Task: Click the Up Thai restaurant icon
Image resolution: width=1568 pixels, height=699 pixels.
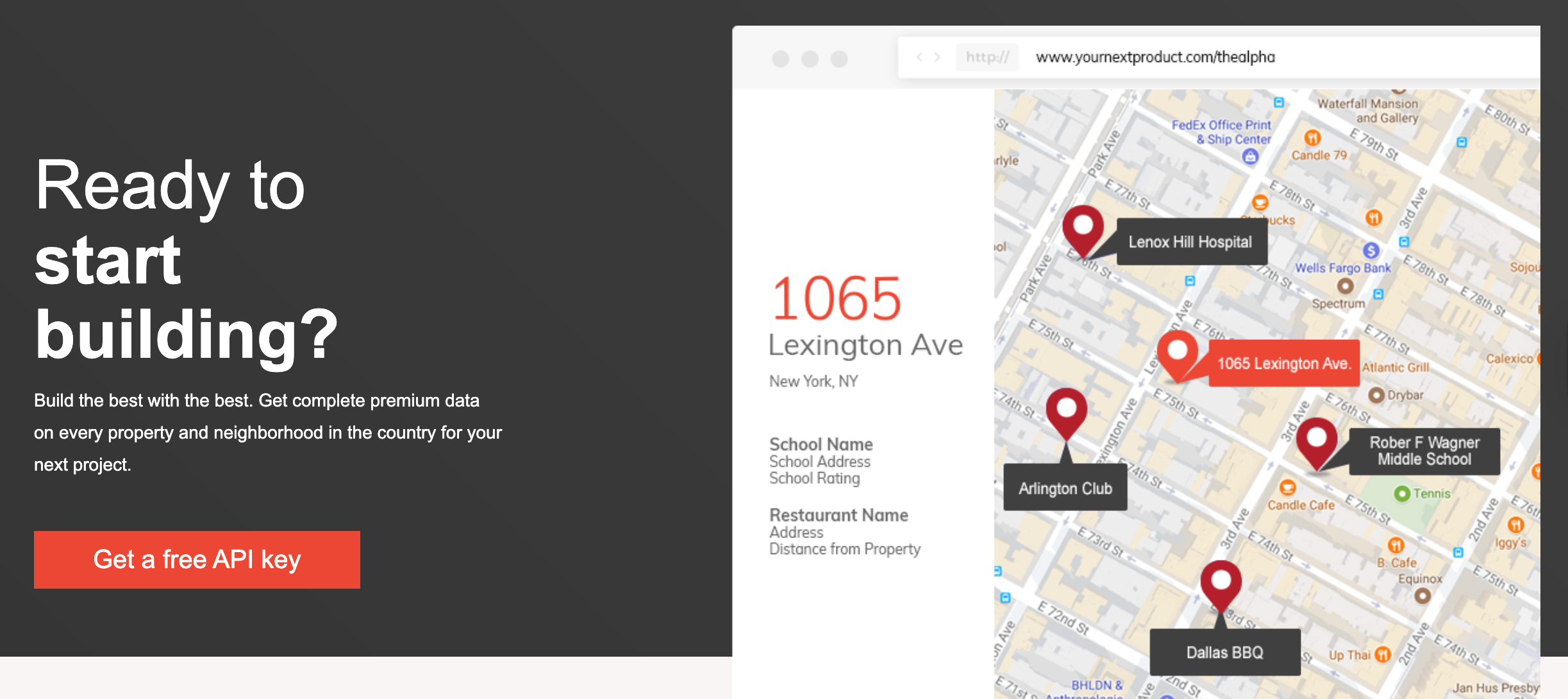Action: click(1383, 655)
